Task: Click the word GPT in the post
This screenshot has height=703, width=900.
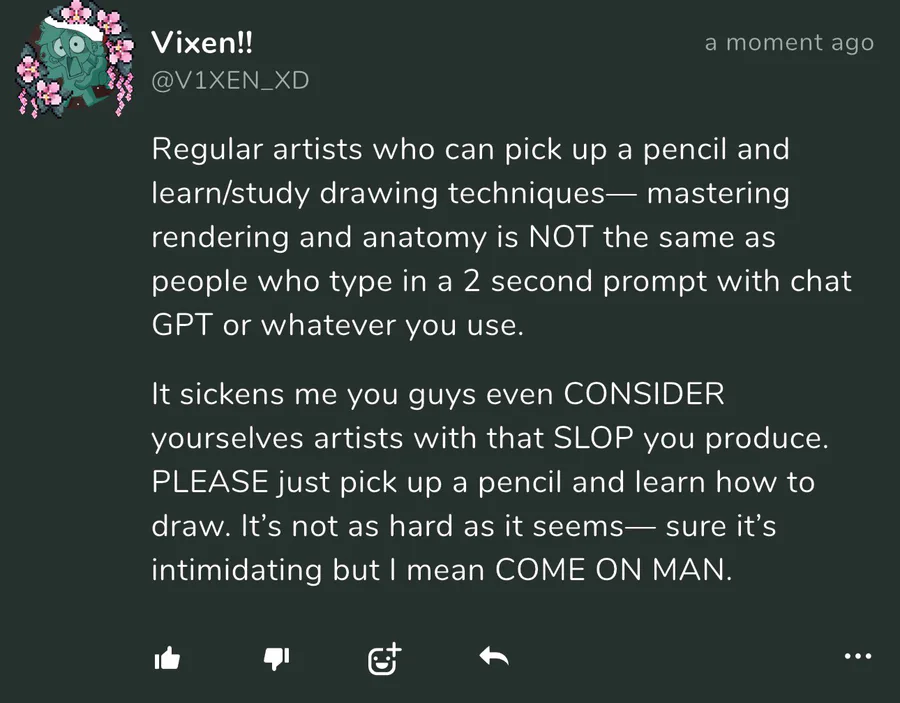Action: click(182, 325)
